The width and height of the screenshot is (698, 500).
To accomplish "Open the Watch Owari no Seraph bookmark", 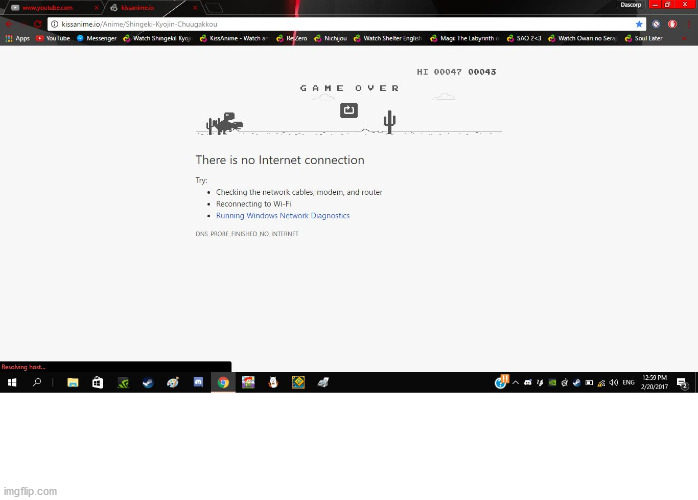I will pyautogui.click(x=582, y=38).
